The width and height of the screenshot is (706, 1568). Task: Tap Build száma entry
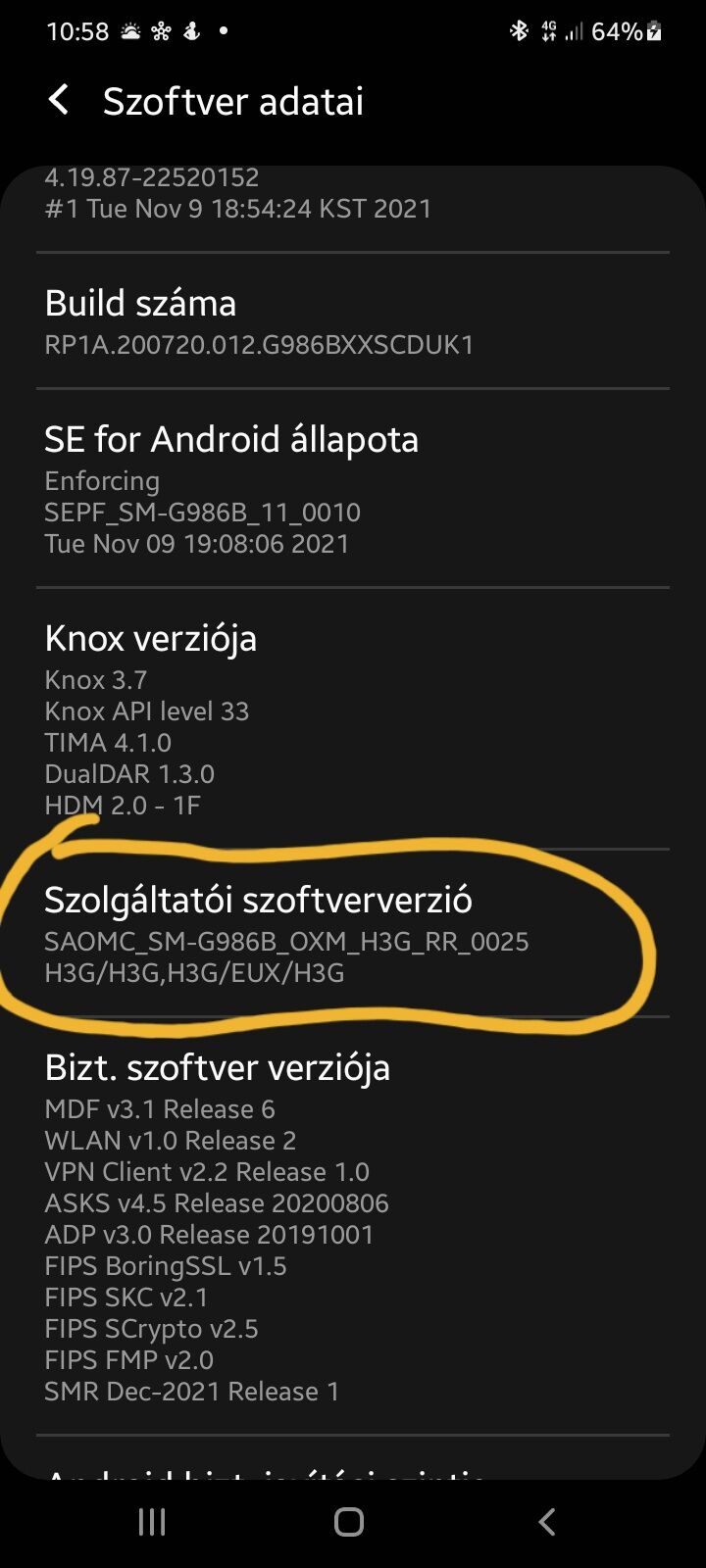tap(353, 320)
